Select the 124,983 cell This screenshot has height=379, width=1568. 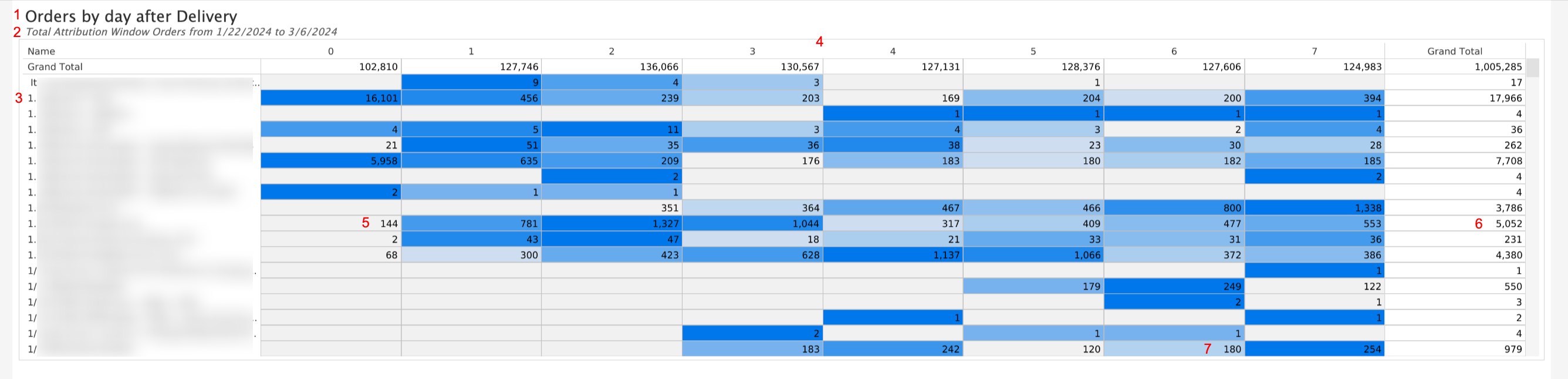pyautogui.click(x=1314, y=67)
